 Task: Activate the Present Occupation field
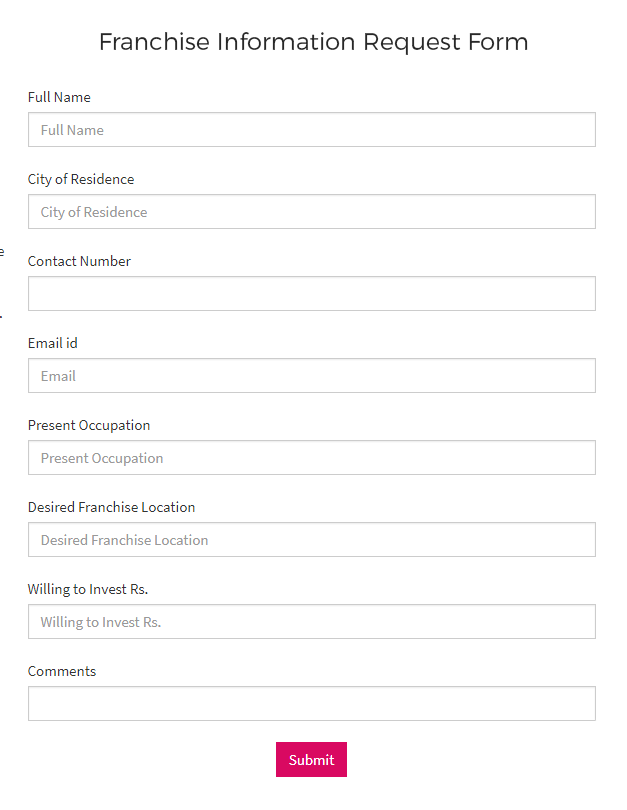[x=311, y=458]
